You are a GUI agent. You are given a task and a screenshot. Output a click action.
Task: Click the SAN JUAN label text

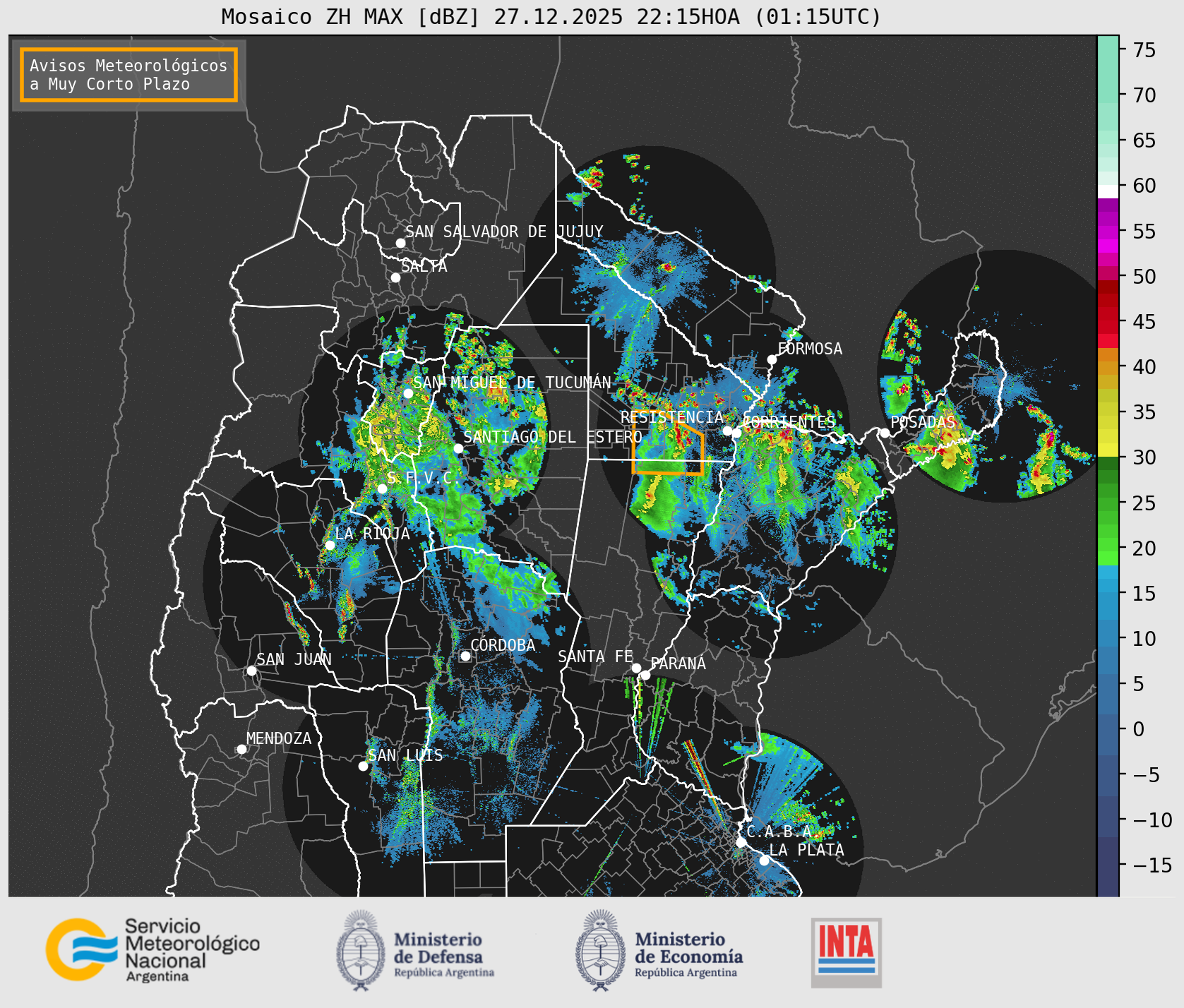click(x=294, y=659)
